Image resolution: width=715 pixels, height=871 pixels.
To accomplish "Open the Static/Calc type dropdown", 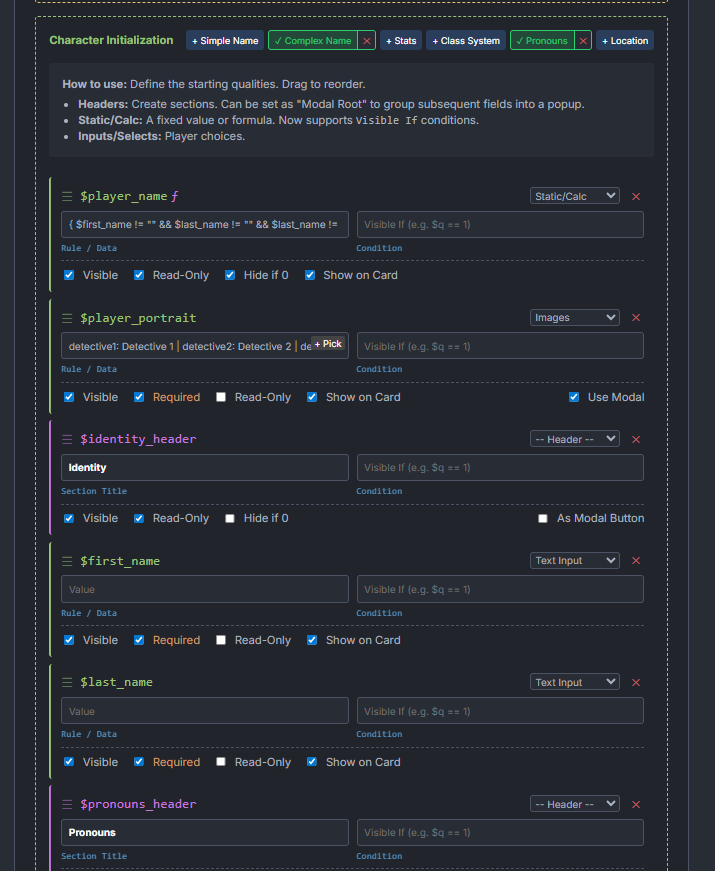I will pos(574,196).
